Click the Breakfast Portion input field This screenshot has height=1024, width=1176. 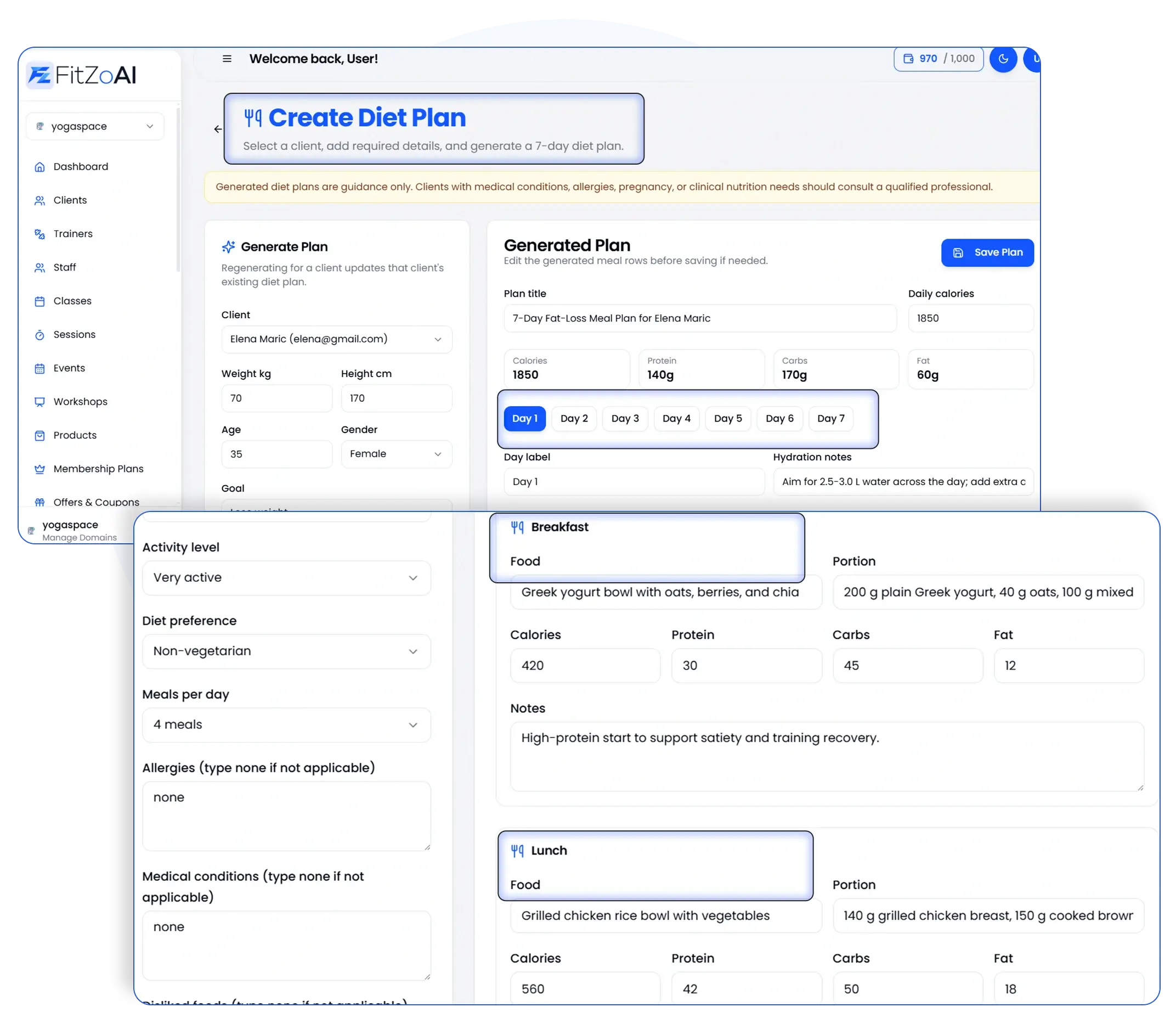(987, 593)
